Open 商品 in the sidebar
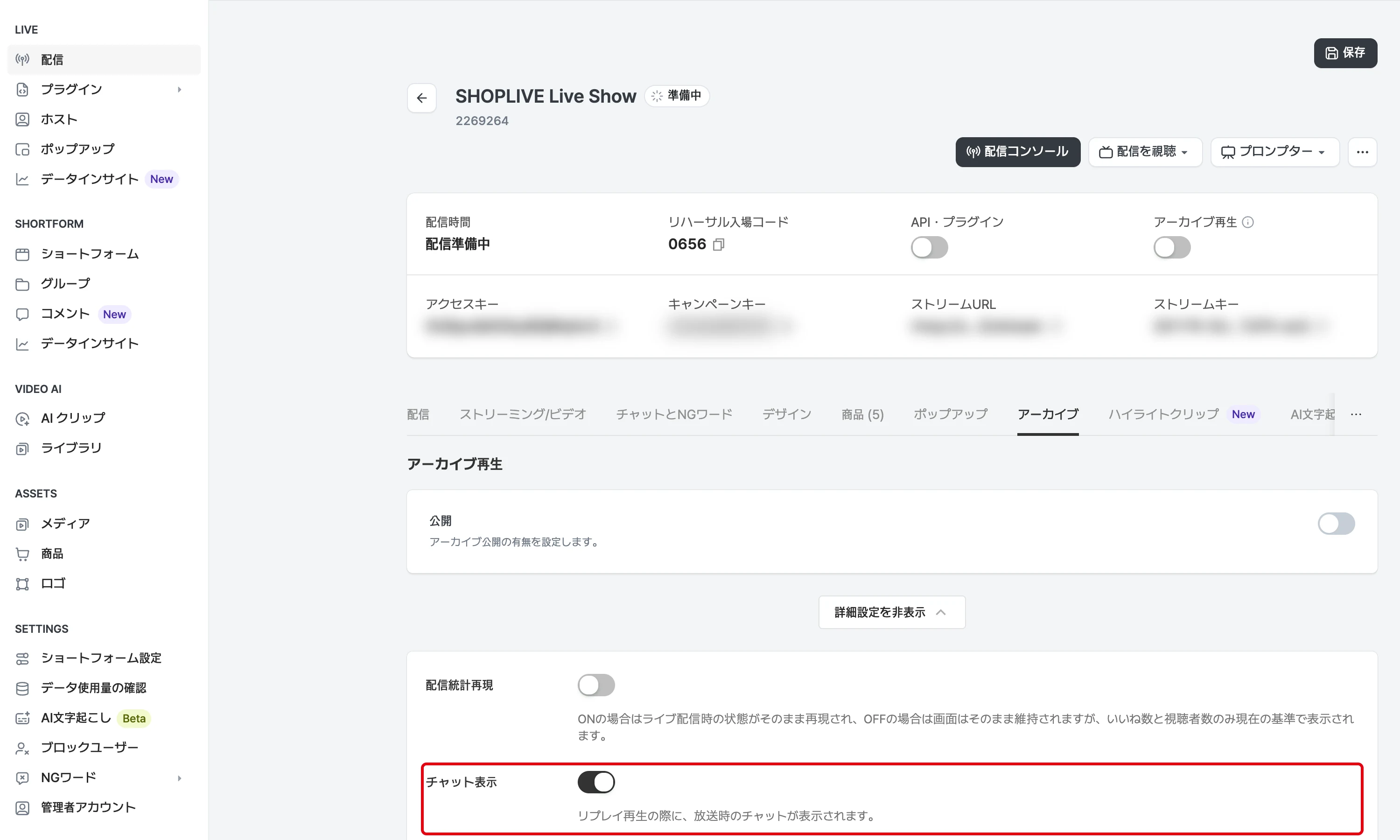Screen dimensions: 1400x840 (104, 553)
